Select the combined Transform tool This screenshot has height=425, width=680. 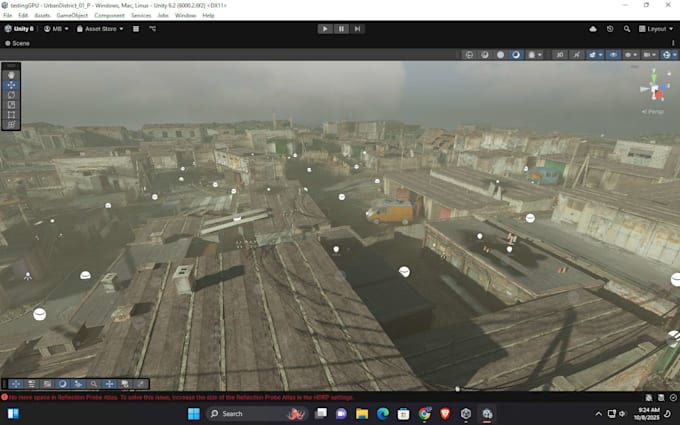[x=11, y=125]
